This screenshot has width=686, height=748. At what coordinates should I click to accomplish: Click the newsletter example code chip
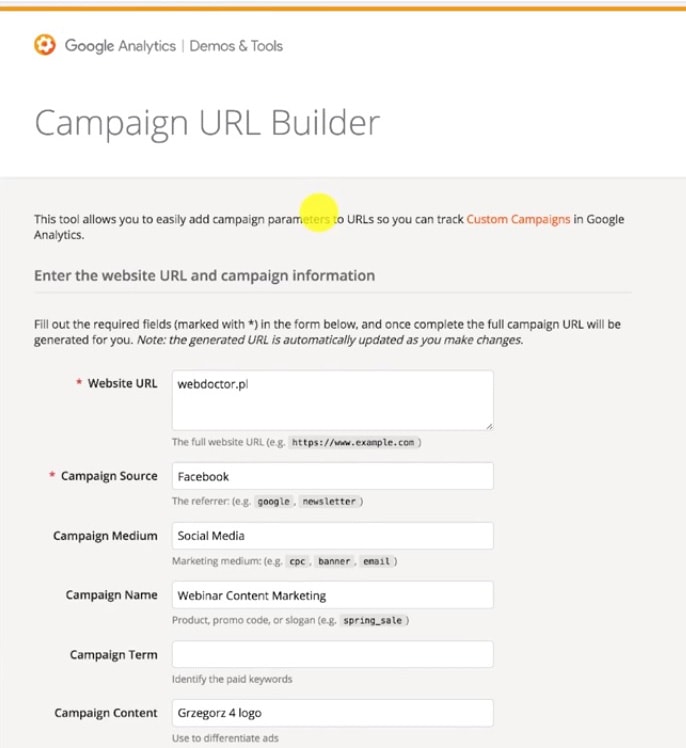(x=328, y=502)
